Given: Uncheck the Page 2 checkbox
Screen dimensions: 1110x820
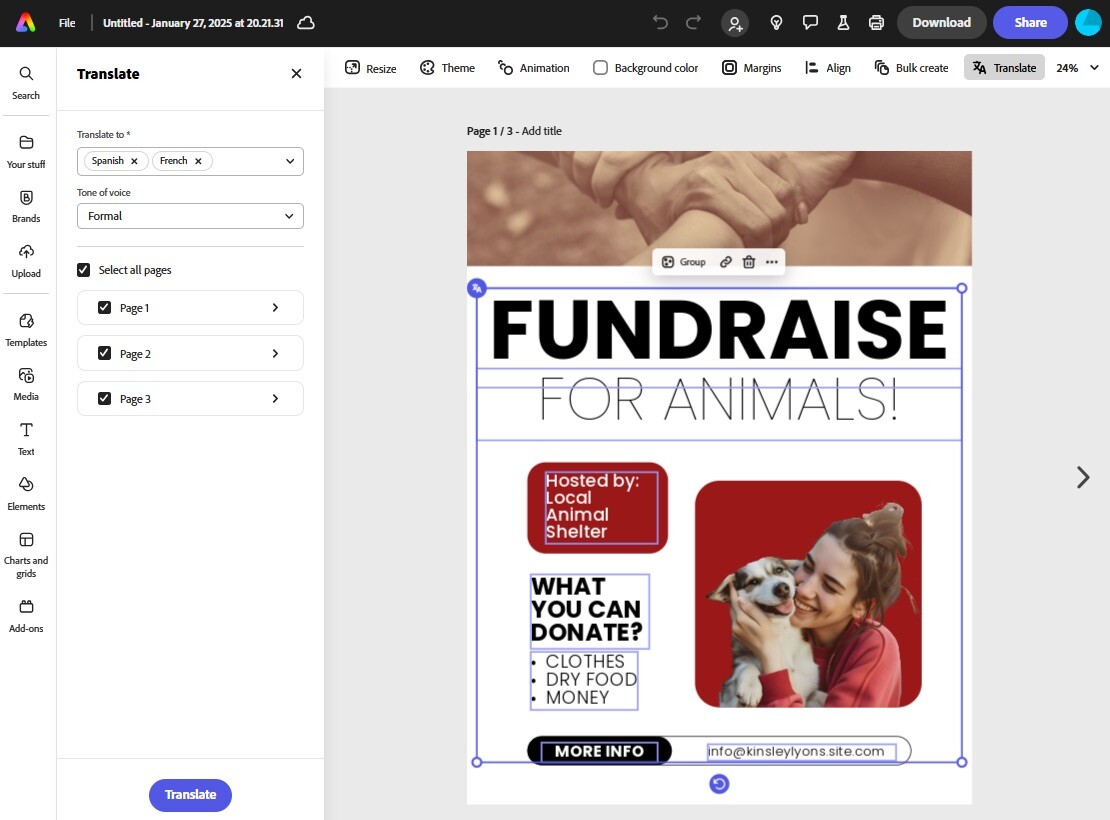Looking at the screenshot, I should [104, 352].
